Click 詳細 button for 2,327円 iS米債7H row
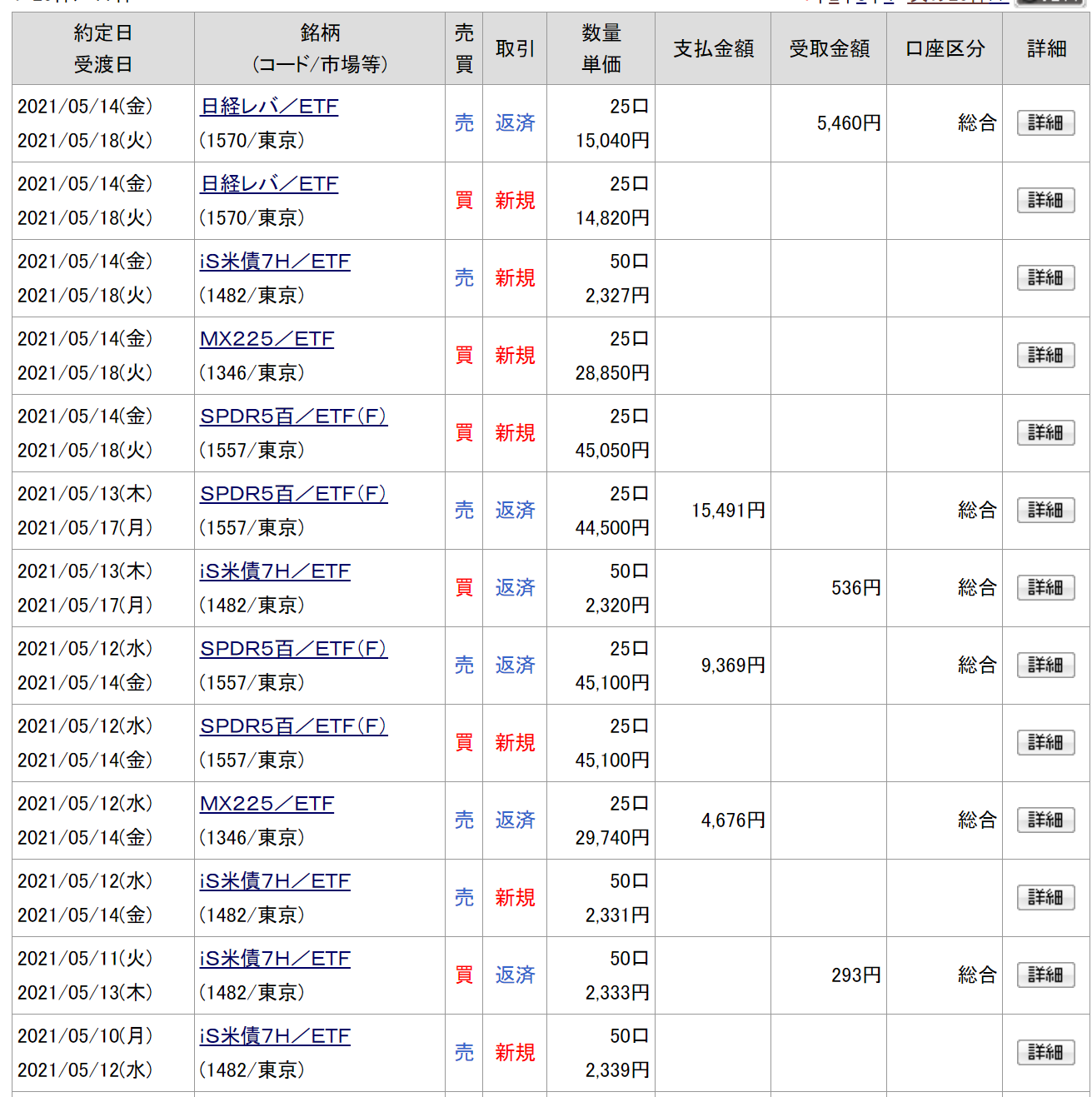 click(x=1045, y=278)
